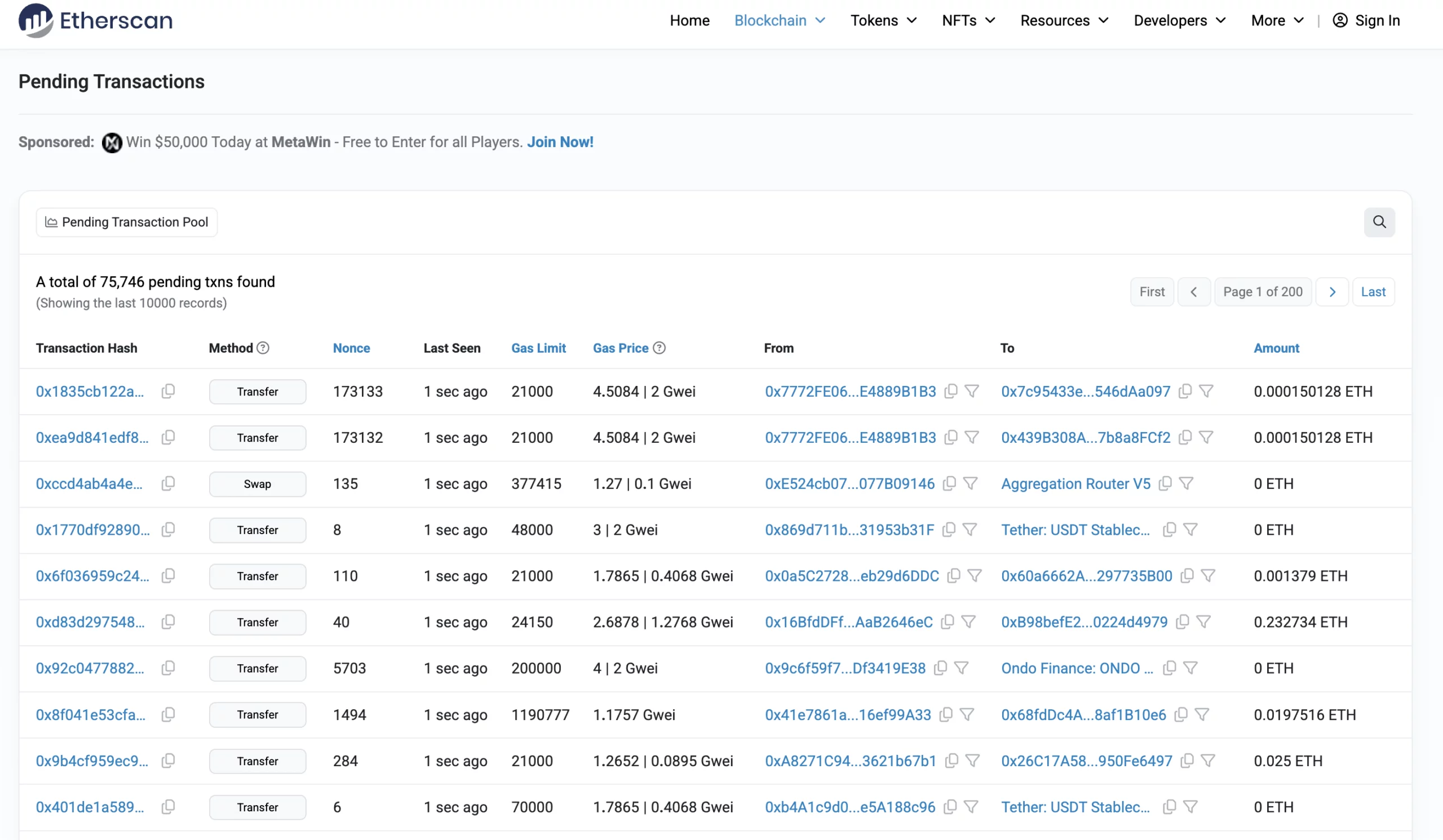Copy From address 0x7772FE06 in first row
The image size is (1443, 840).
[x=950, y=392]
